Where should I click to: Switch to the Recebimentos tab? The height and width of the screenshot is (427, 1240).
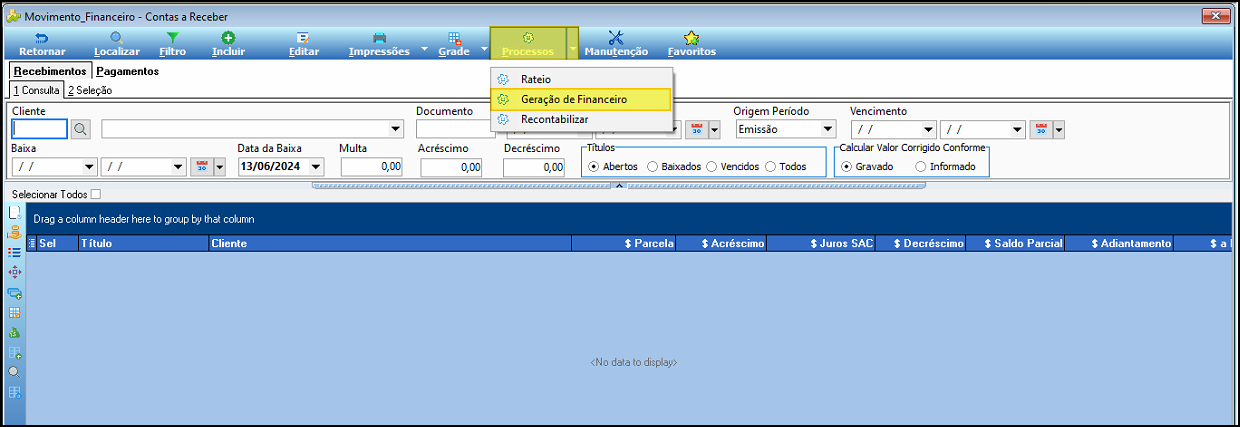coord(50,71)
